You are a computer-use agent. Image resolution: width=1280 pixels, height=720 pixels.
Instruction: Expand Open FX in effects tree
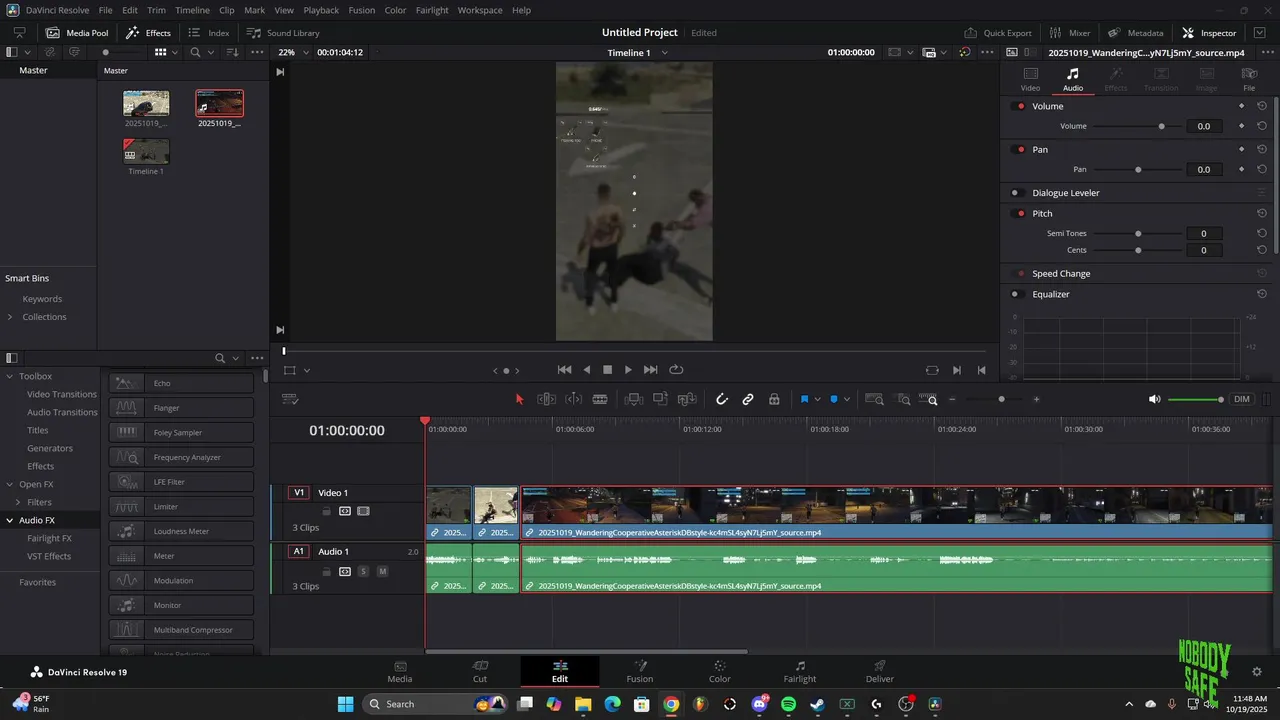[10, 484]
